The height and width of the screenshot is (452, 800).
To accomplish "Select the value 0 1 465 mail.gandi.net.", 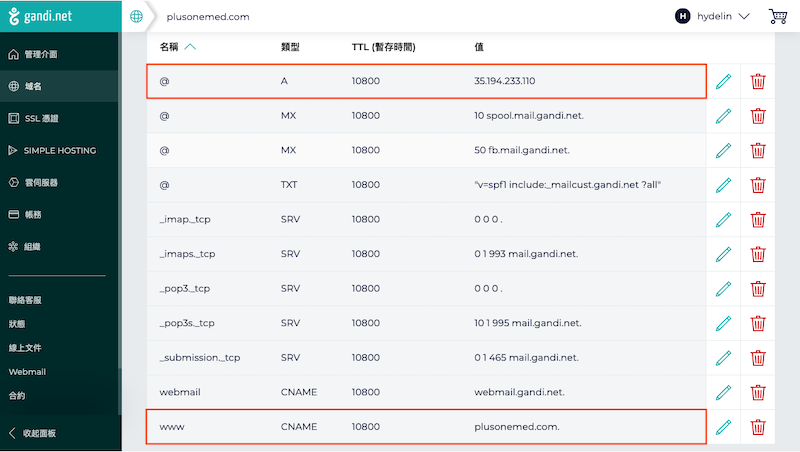I will 526,358.
